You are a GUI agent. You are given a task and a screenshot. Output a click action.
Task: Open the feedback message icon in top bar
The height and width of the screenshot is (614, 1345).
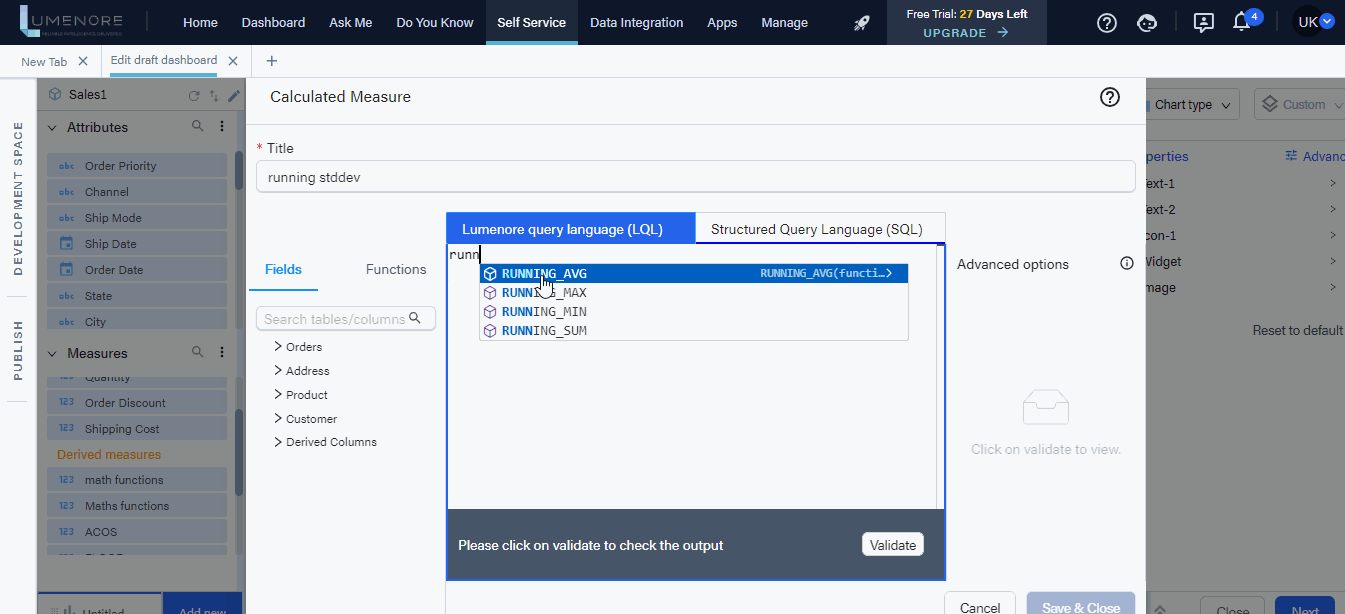[1202, 22]
